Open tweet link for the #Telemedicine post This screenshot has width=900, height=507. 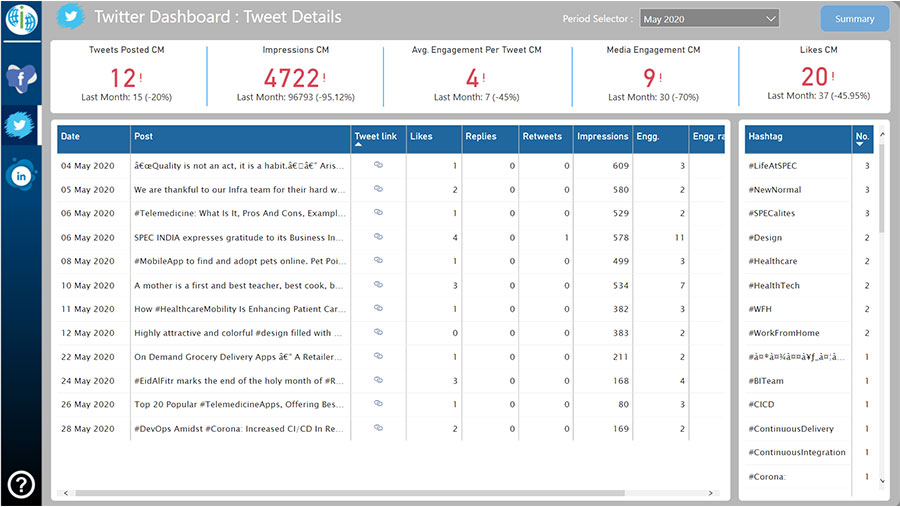click(378, 212)
